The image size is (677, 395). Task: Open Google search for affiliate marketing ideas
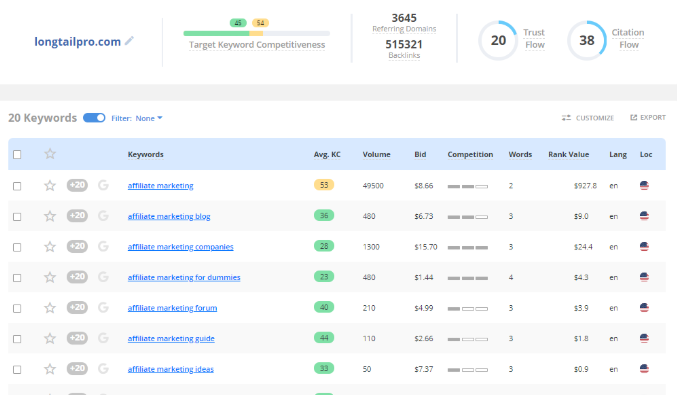click(103, 369)
